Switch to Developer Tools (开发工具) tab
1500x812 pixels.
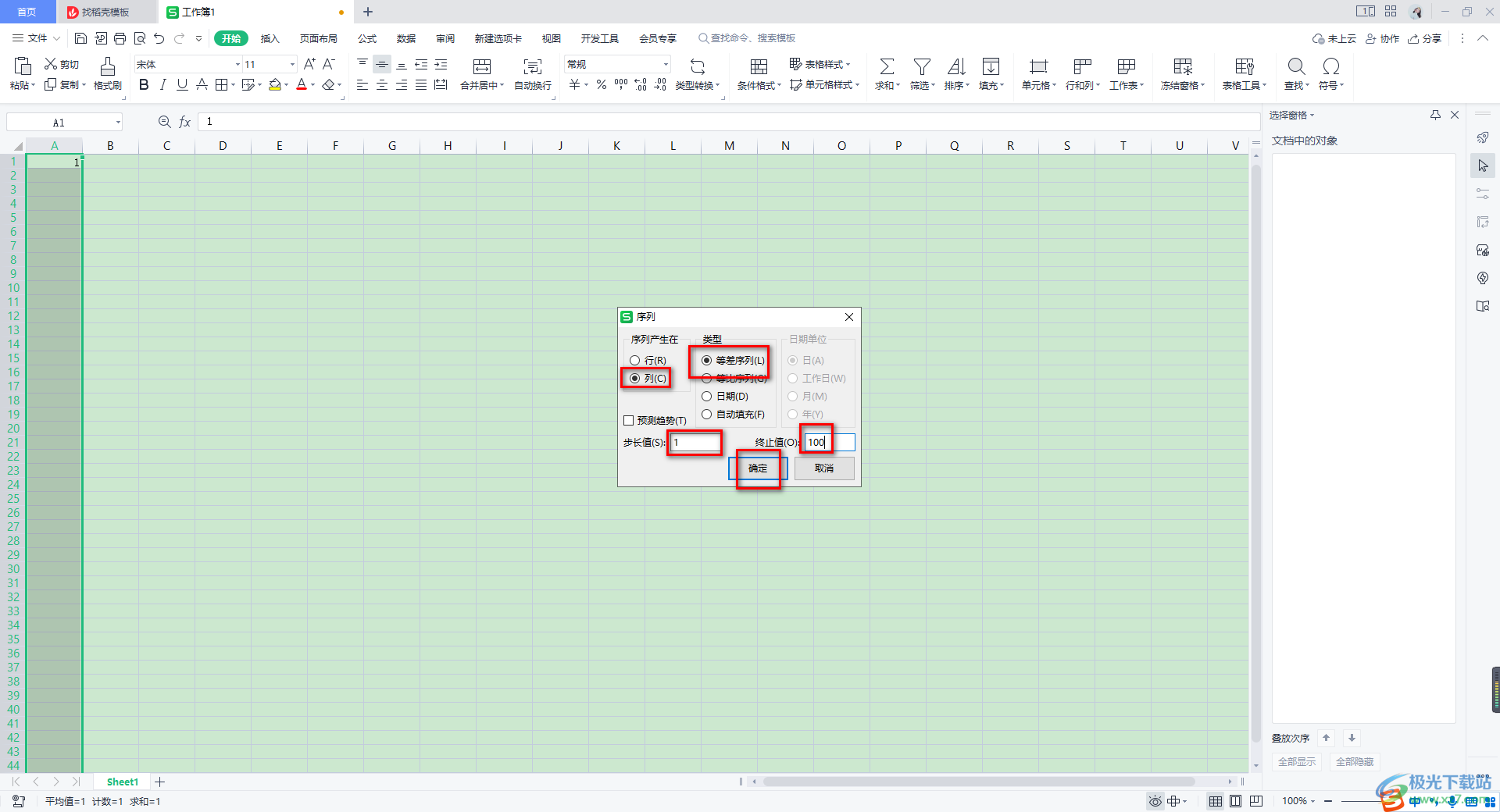coord(599,38)
